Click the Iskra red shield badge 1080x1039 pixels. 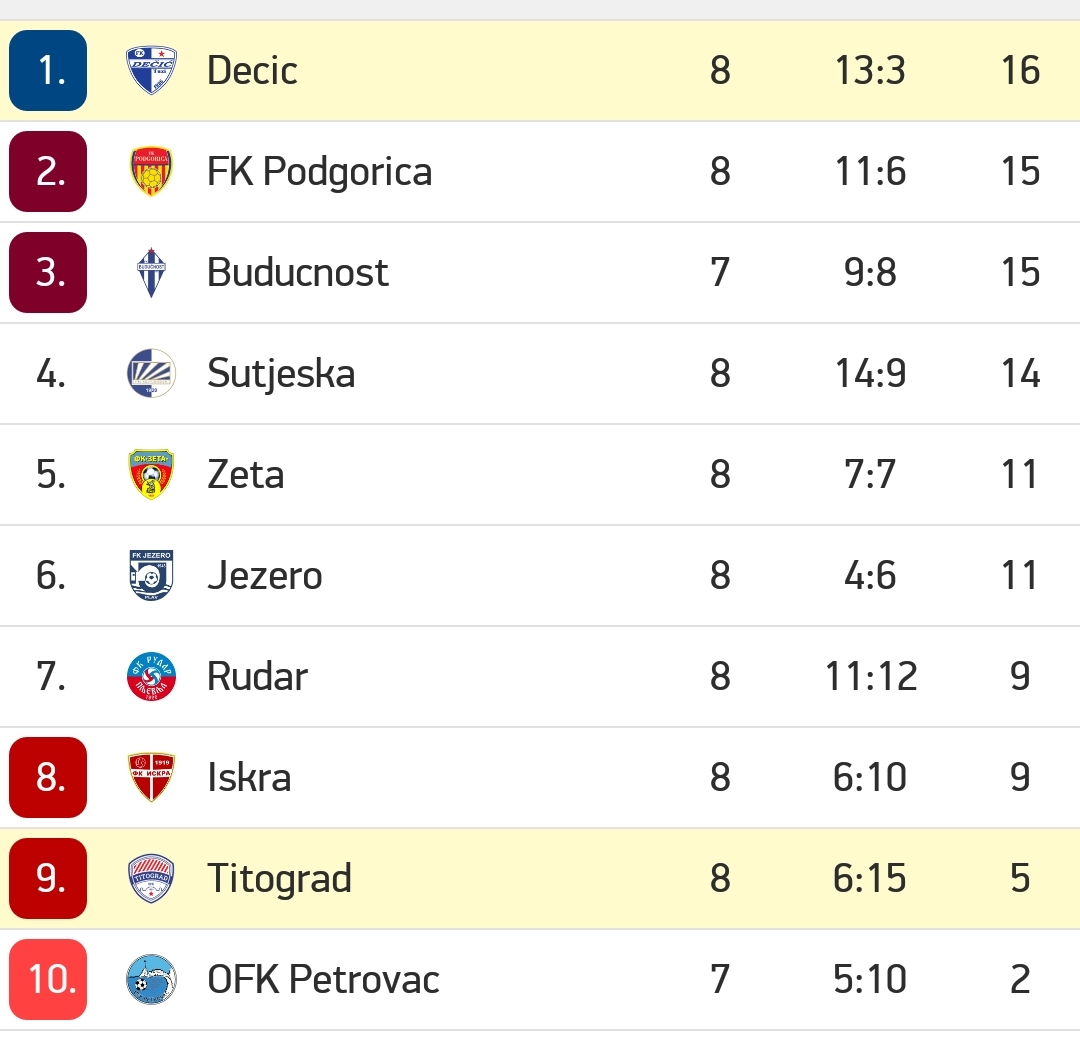point(152,777)
